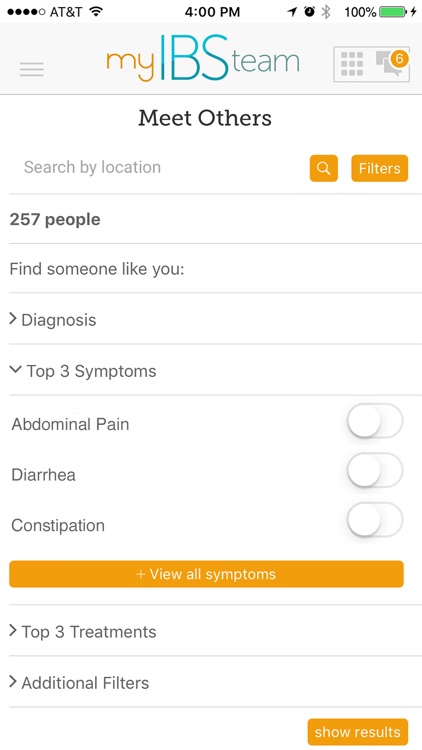Tap the Wi-Fi icon in status bar

pos(97,12)
